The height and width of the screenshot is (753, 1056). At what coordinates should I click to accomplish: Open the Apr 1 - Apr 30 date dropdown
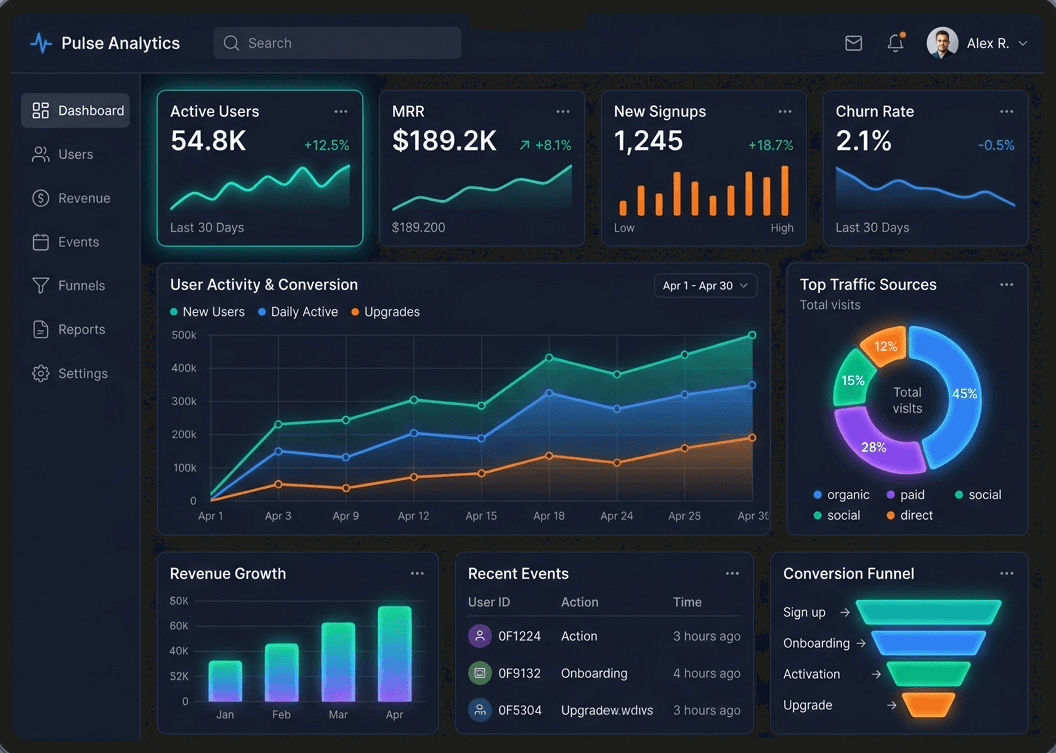(705, 286)
